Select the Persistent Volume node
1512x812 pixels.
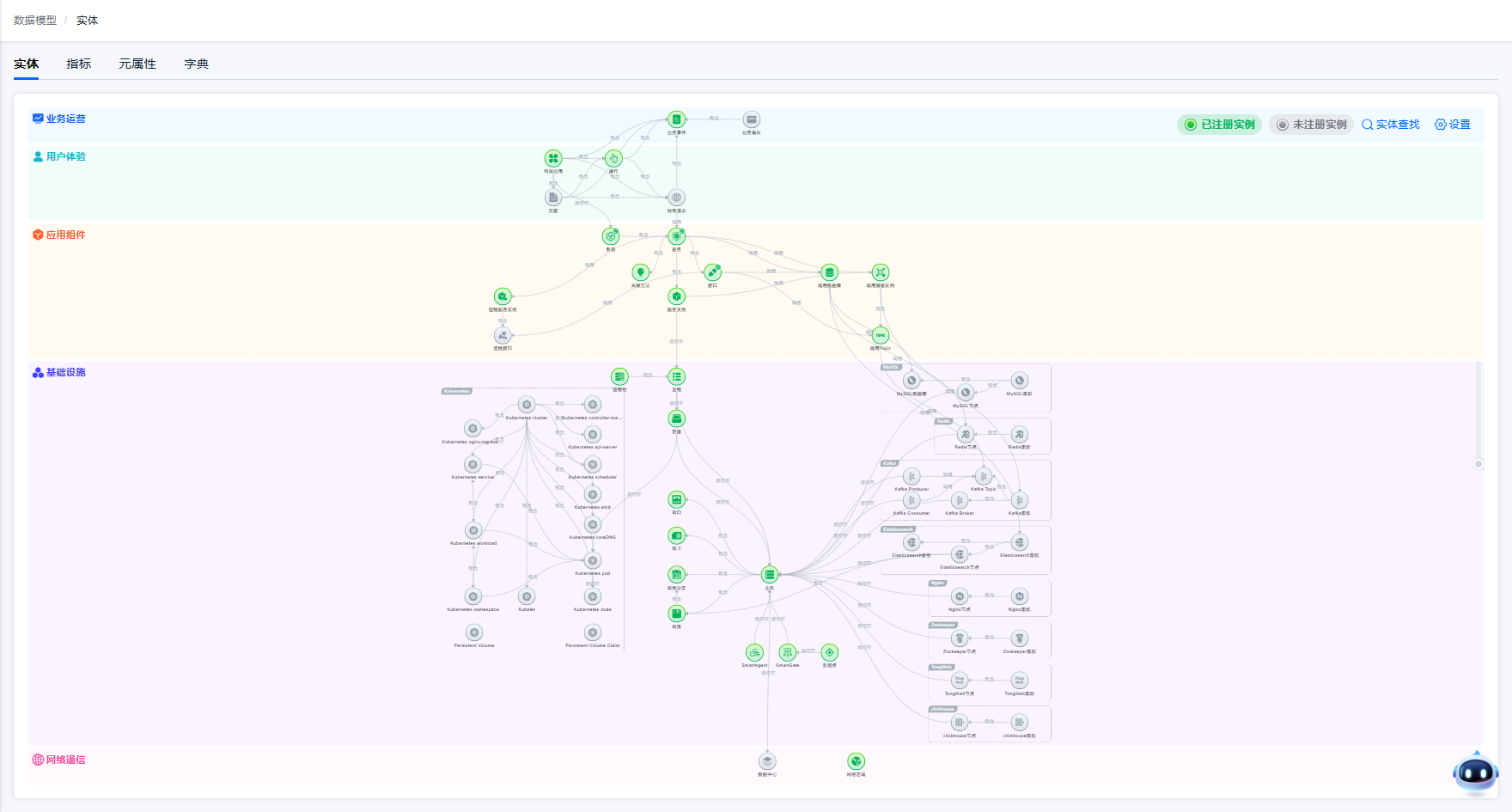474,632
